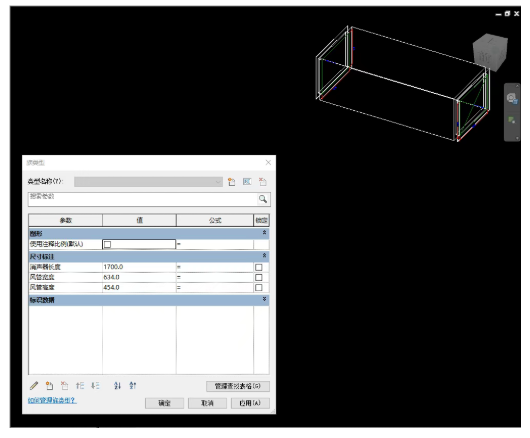Collapse the 尺寸标注 parameter group
This screenshot has height=438, width=530.
click(264, 256)
